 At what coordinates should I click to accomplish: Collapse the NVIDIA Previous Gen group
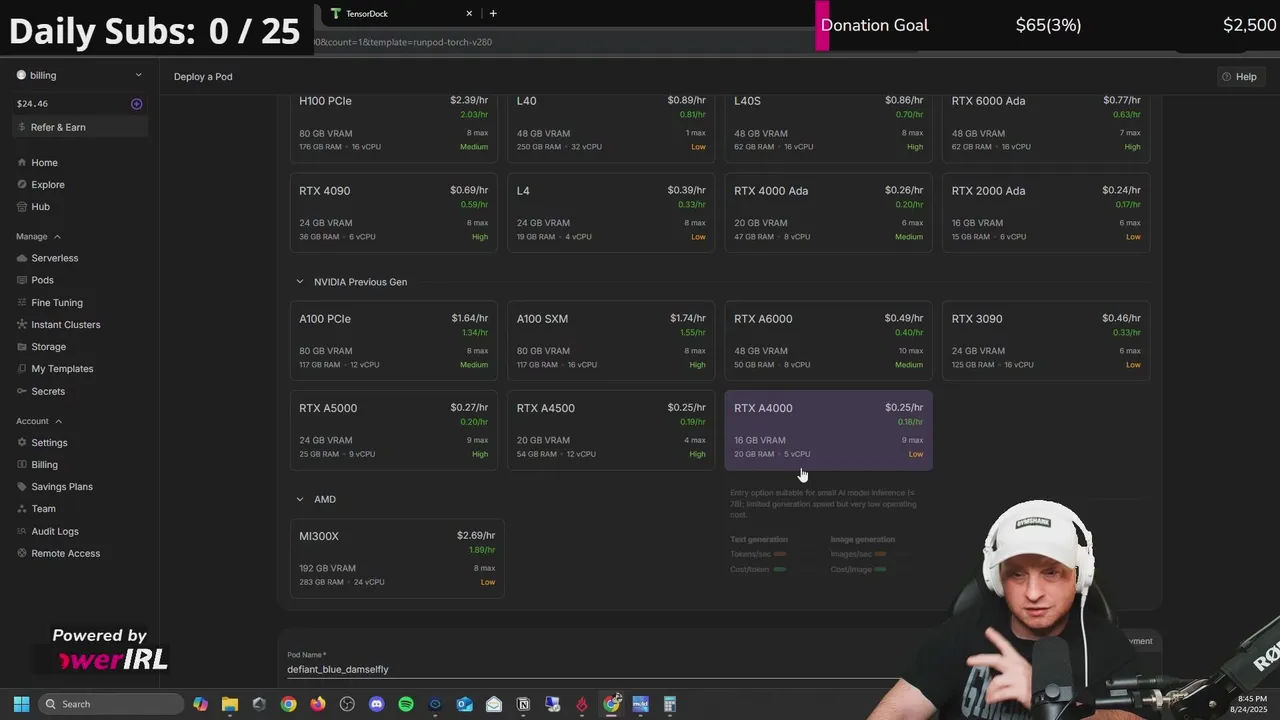click(x=299, y=282)
